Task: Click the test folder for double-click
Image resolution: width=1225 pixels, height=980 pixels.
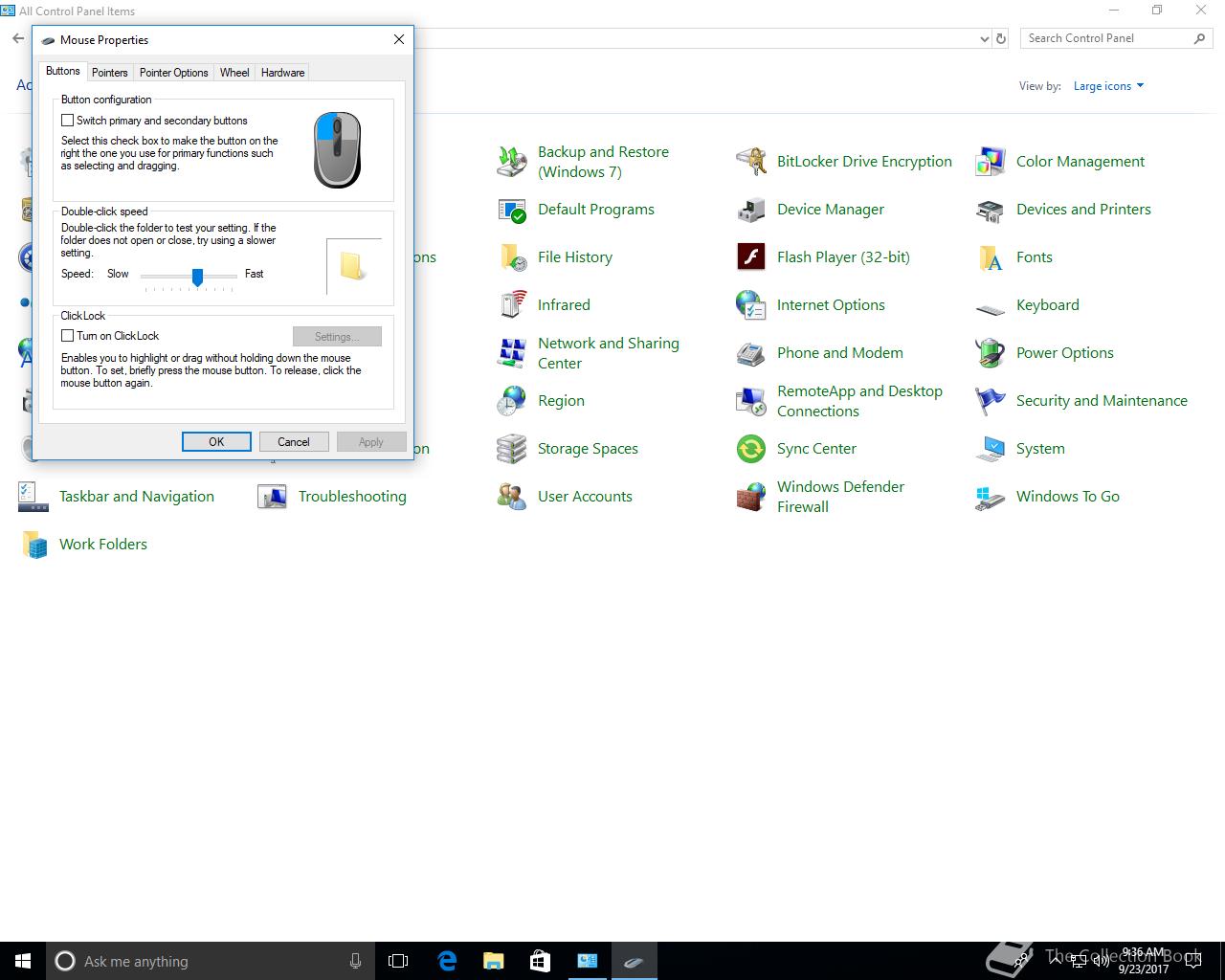Action: tap(352, 266)
